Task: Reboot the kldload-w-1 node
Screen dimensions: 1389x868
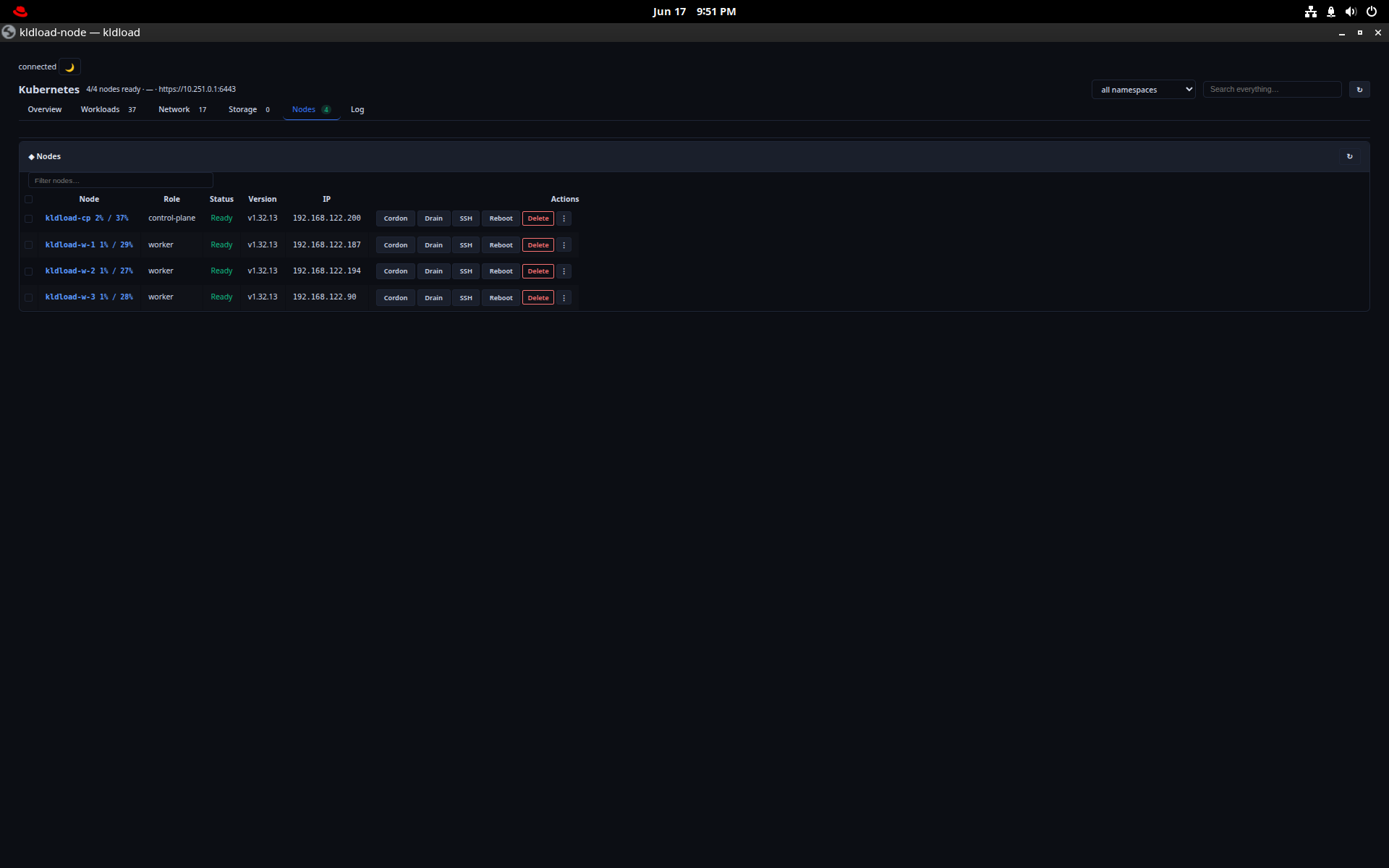Action: coord(501,245)
